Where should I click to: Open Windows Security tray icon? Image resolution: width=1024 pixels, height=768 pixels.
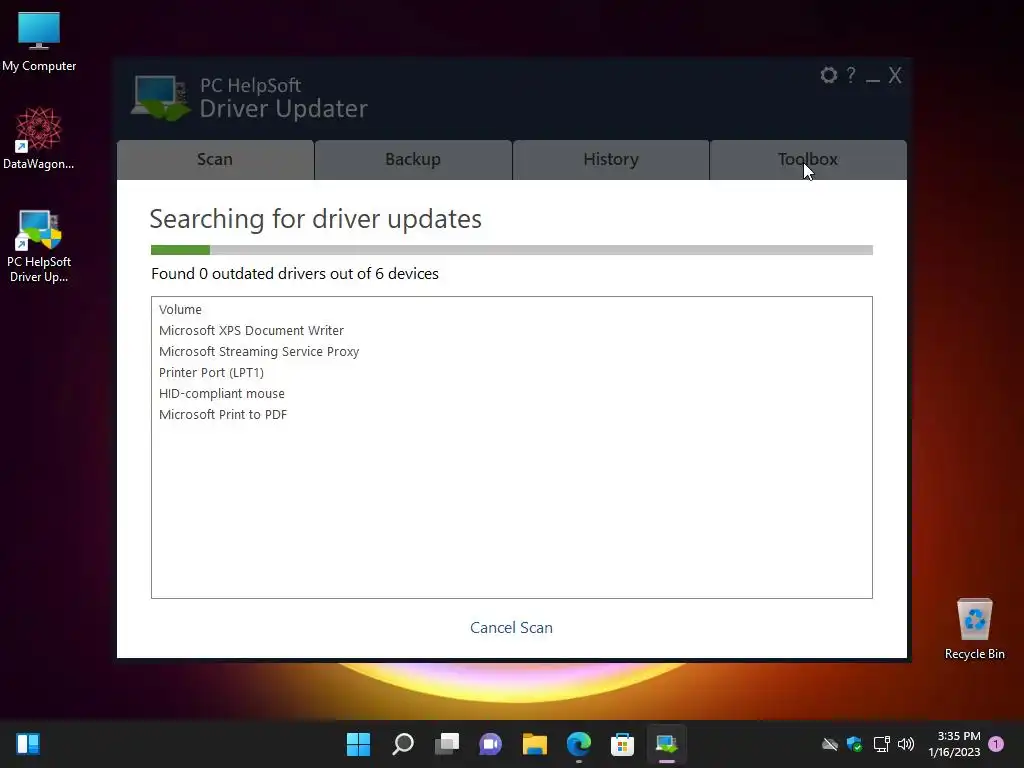pyautogui.click(x=854, y=744)
